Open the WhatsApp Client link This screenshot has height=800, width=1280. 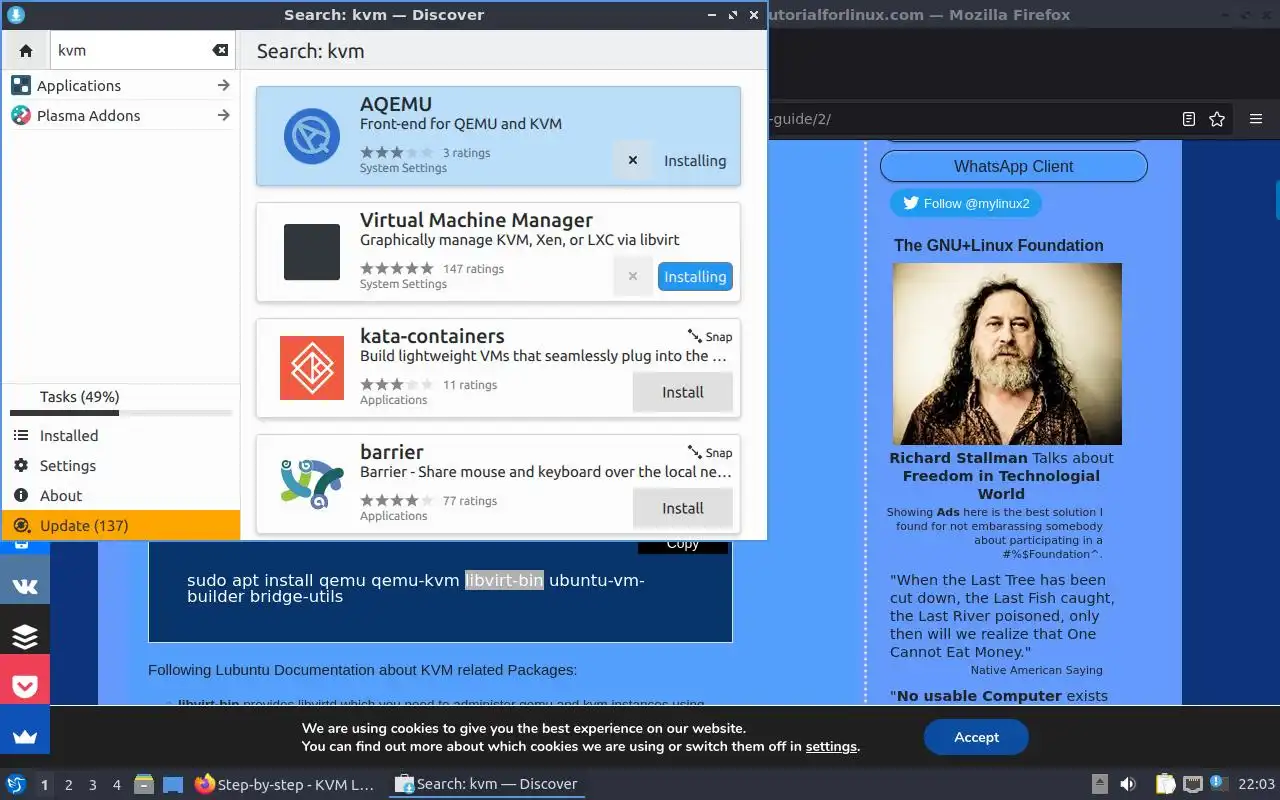[x=1013, y=166]
